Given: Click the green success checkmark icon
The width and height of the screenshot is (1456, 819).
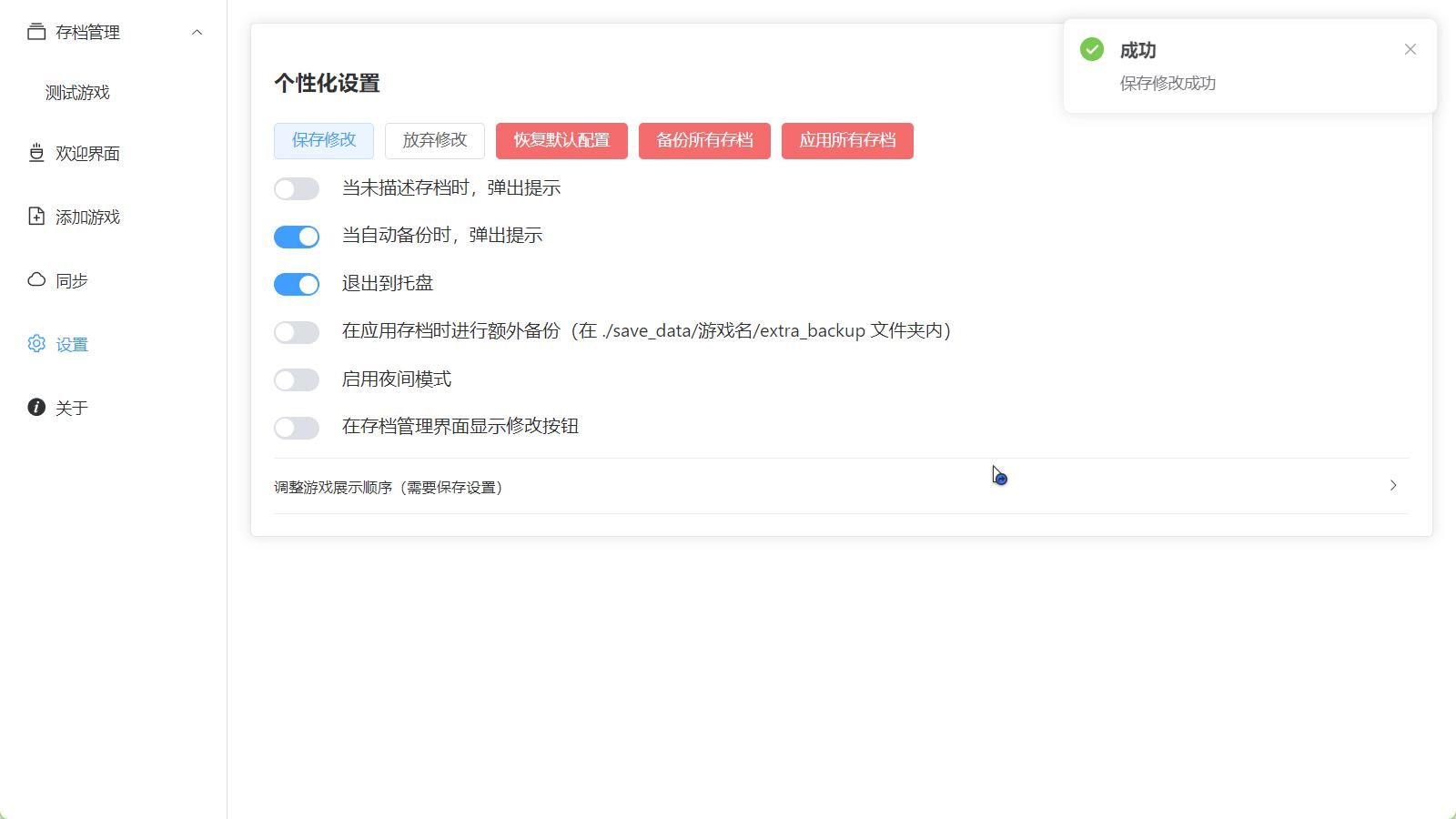Looking at the screenshot, I should coord(1091,49).
